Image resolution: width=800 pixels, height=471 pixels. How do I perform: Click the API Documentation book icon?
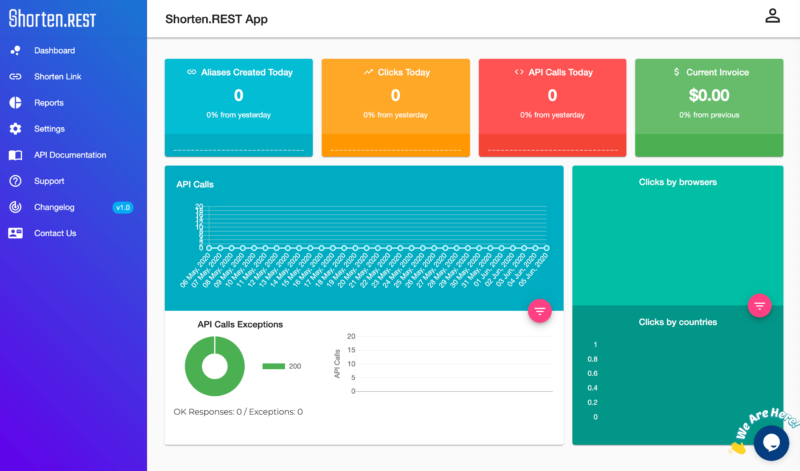[15, 155]
